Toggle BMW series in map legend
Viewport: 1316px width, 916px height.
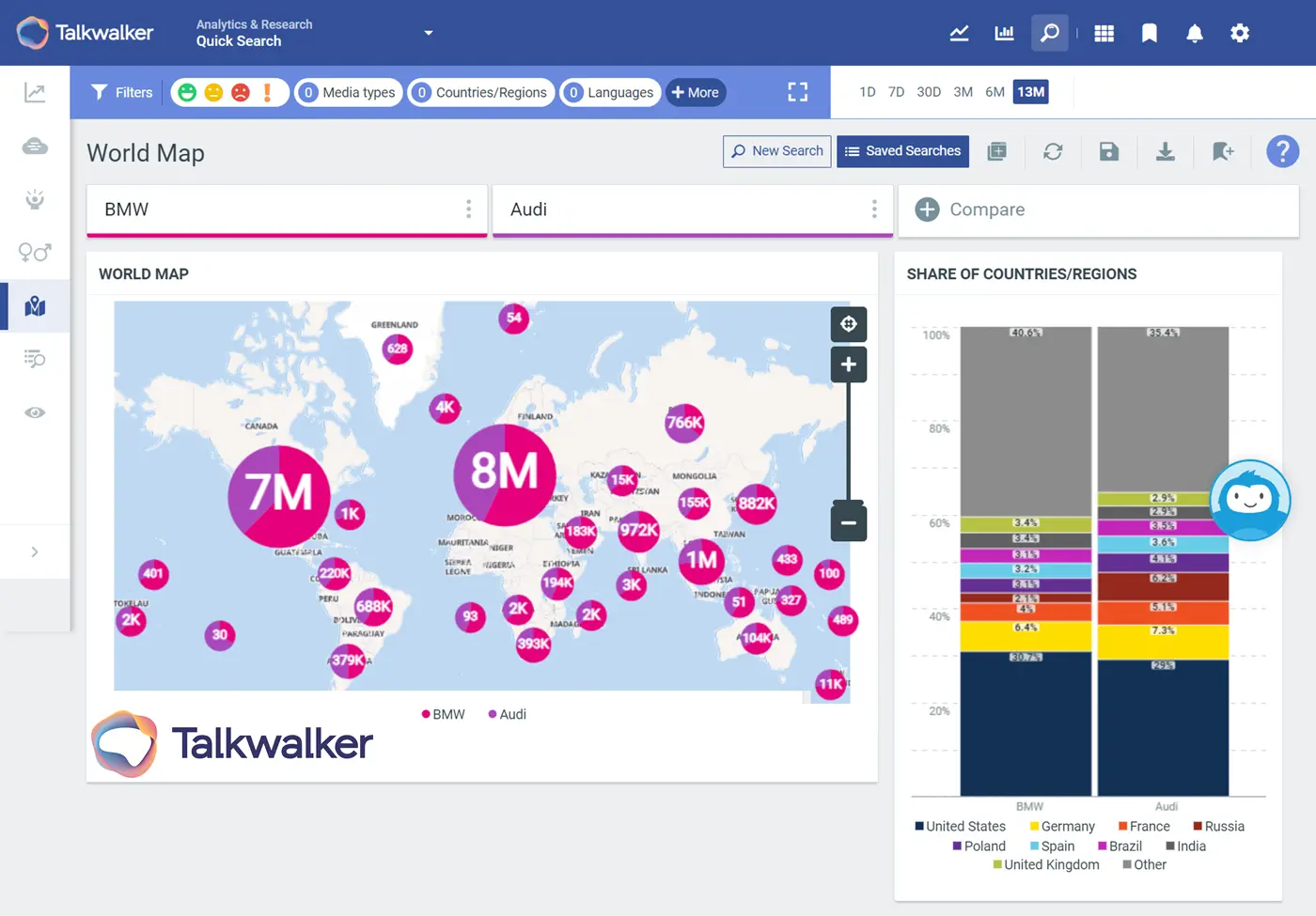click(444, 714)
